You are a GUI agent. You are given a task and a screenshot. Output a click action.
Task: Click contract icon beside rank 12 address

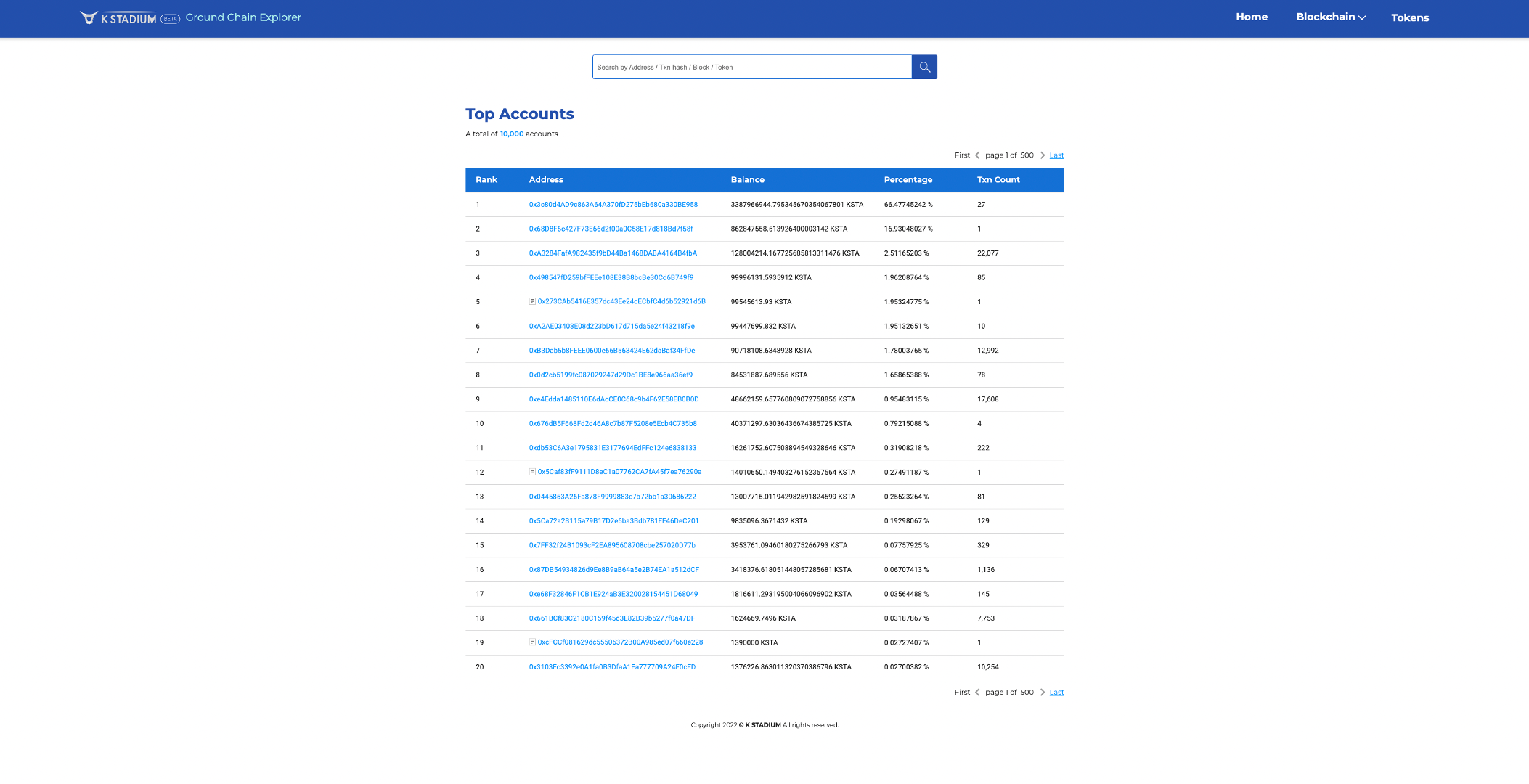(x=532, y=472)
